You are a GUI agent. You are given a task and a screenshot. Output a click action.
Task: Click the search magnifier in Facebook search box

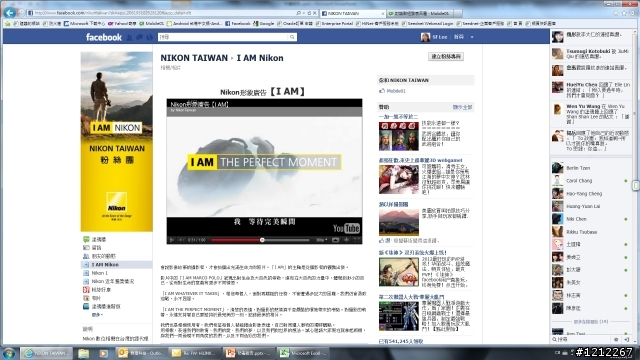pos(292,37)
